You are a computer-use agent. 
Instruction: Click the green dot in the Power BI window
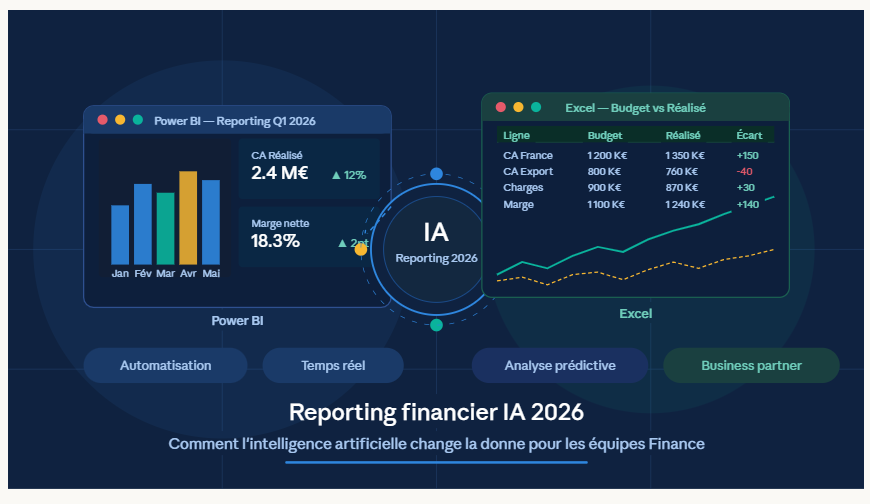click(138, 120)
